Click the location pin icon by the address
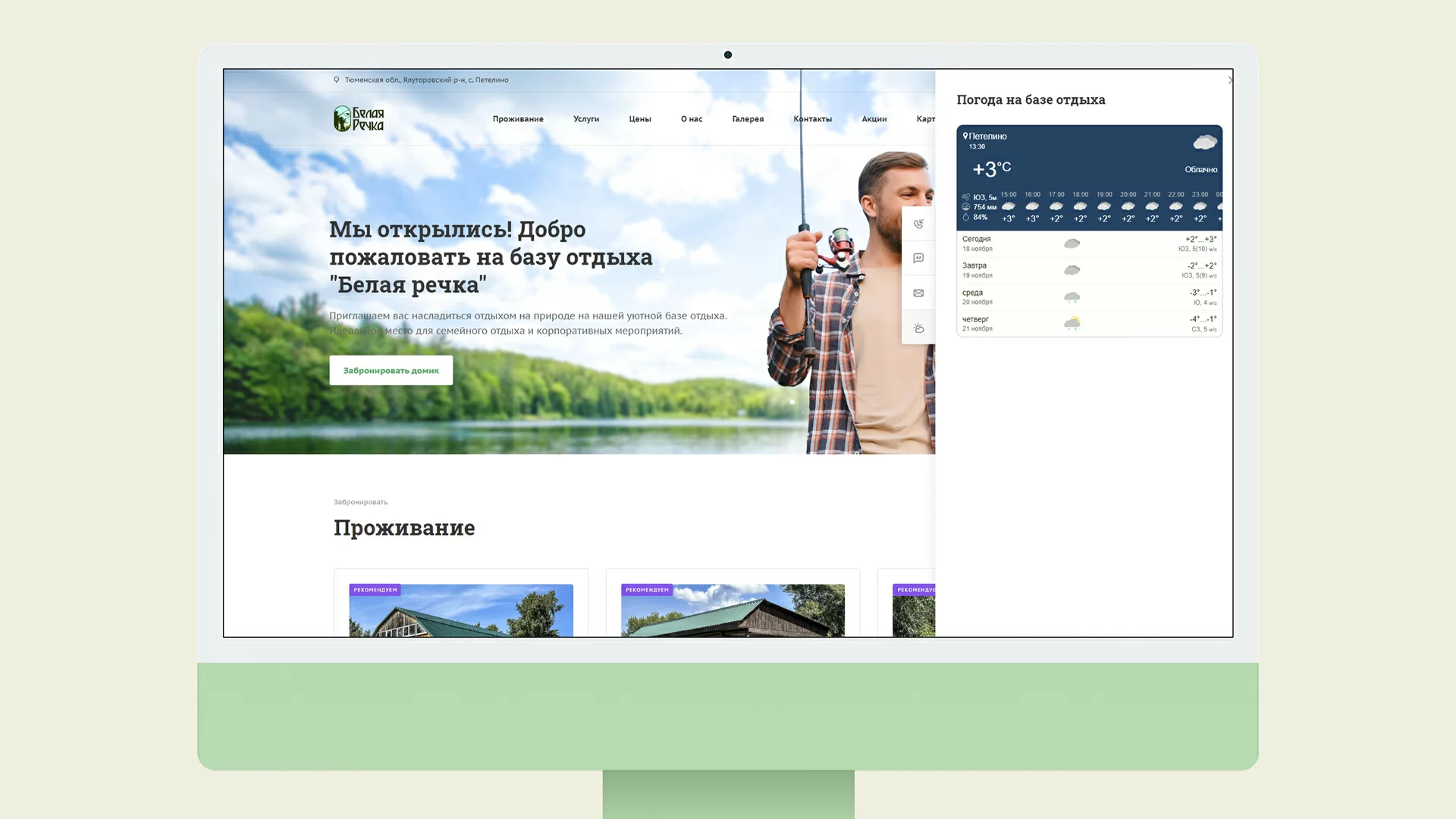Screen dimensions: 1456x819 pos(337,80)
